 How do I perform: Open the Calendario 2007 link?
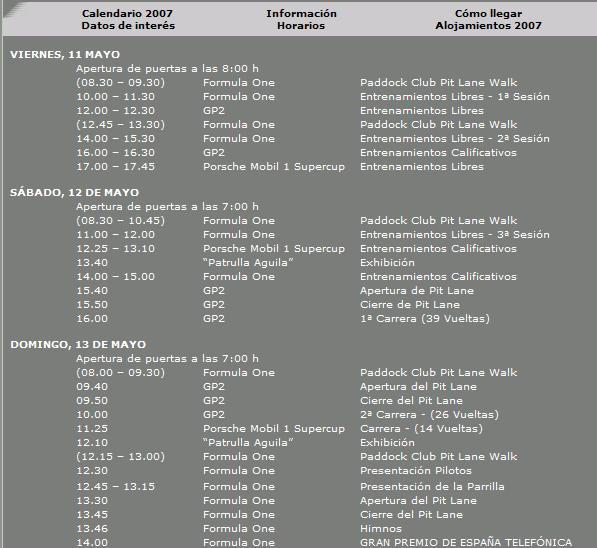[x=128, y=13]
